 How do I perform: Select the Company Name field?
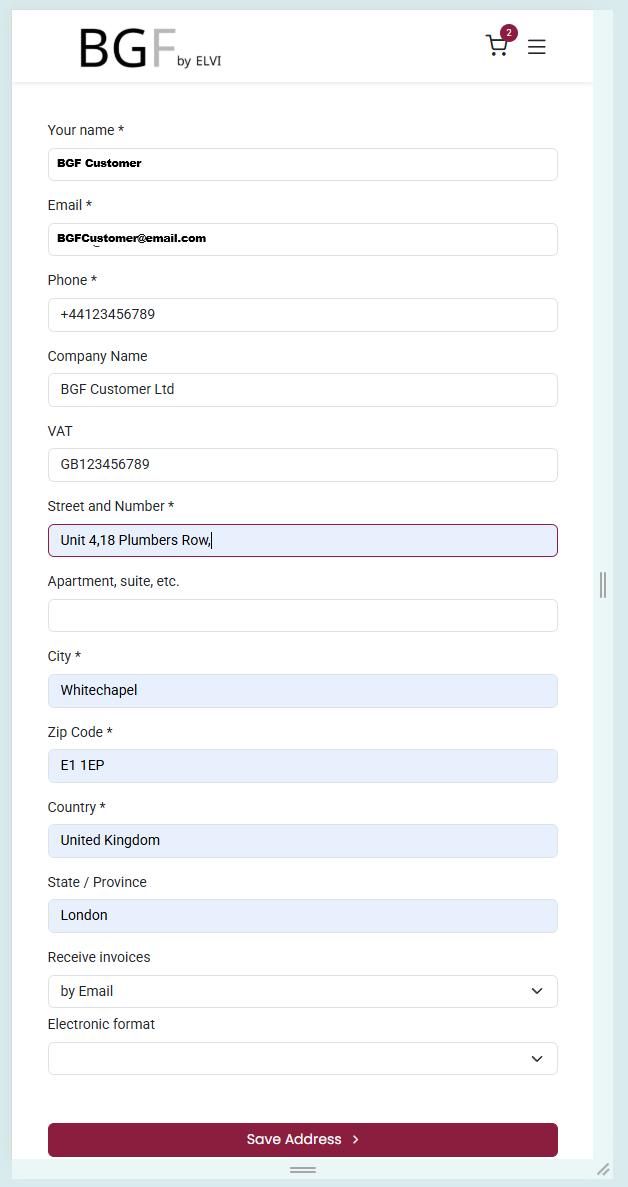302,390
